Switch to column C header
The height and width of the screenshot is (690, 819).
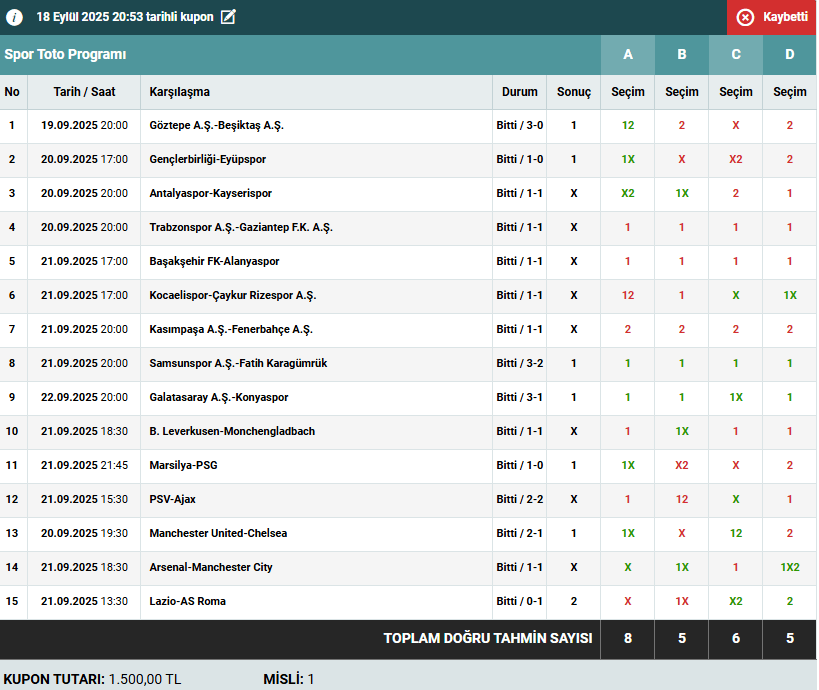(736, 55)
